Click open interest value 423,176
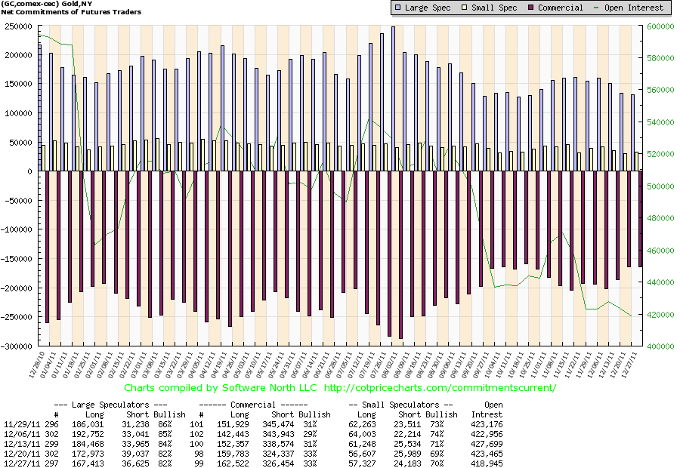The image size is (680, 468). pyautogui.click(x=487, y=424)
